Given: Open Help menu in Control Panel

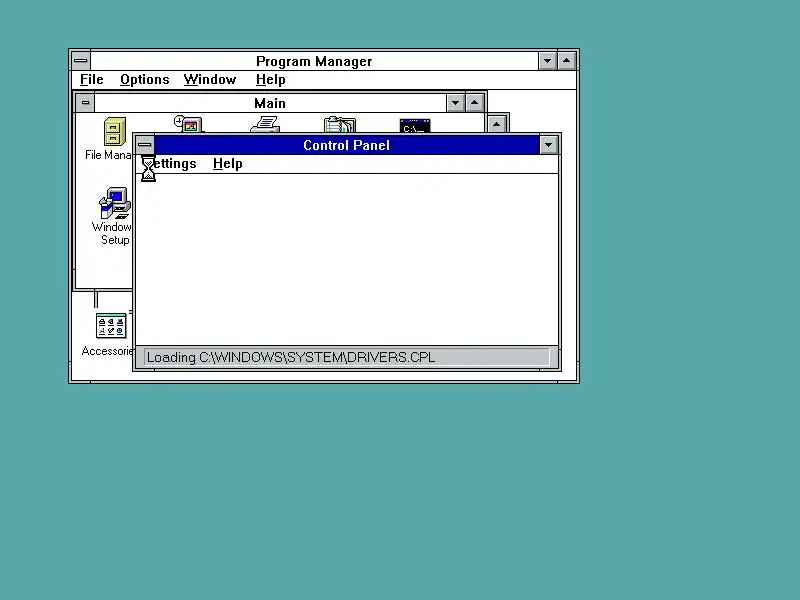Looking at the screenshot, I should tap(228, 163).
